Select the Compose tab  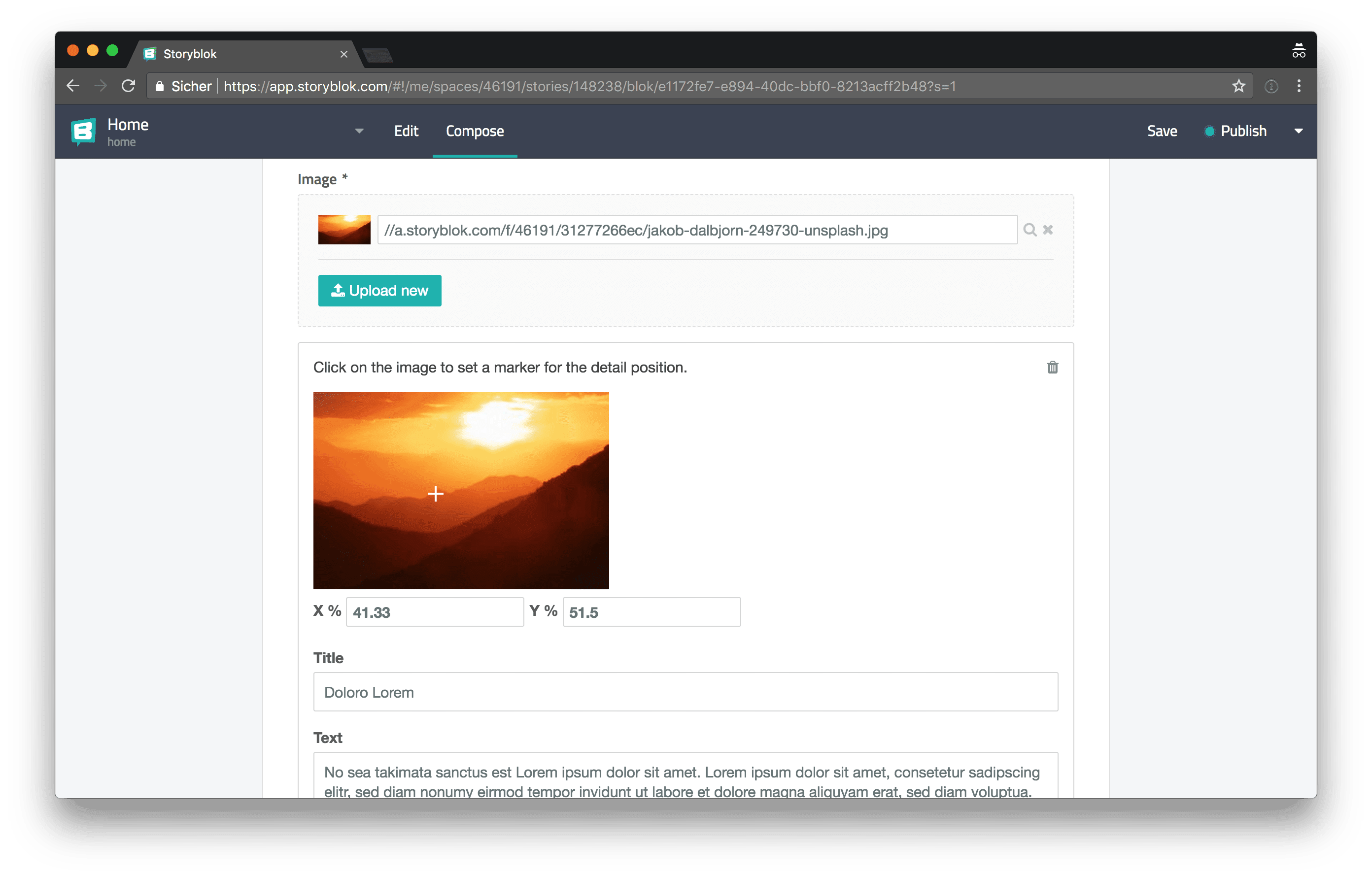pyautogui.click(x=474, y=131)
